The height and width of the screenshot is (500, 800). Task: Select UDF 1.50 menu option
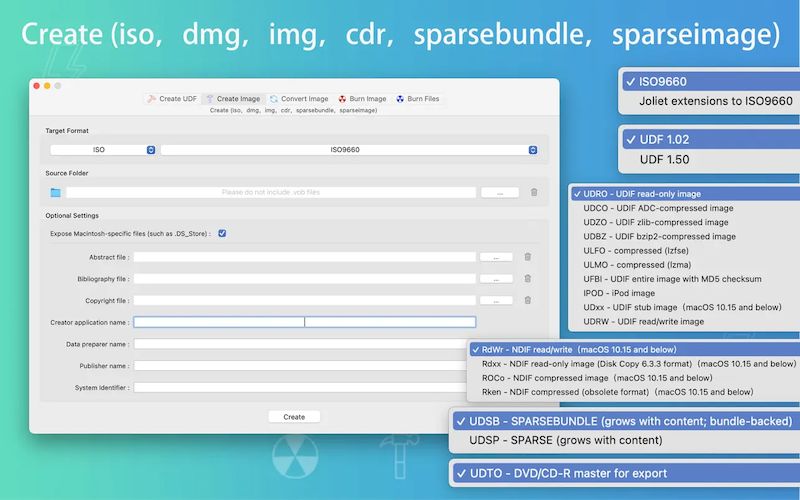[x=711, y=159]
